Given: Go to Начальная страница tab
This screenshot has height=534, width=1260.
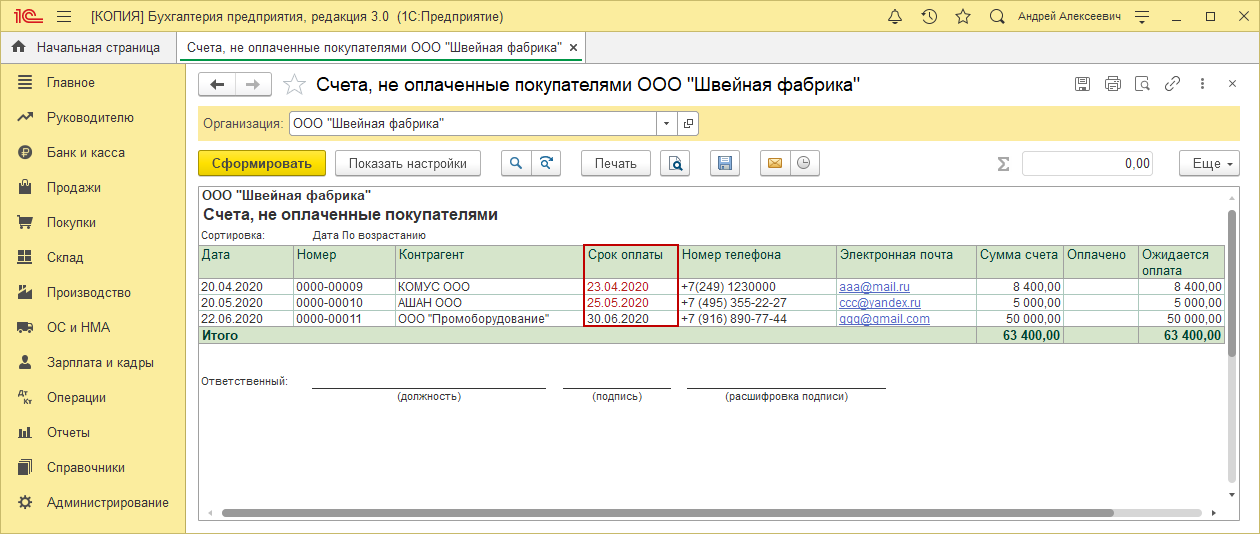Looking at the screenshot, I should [x=86, y=47].
